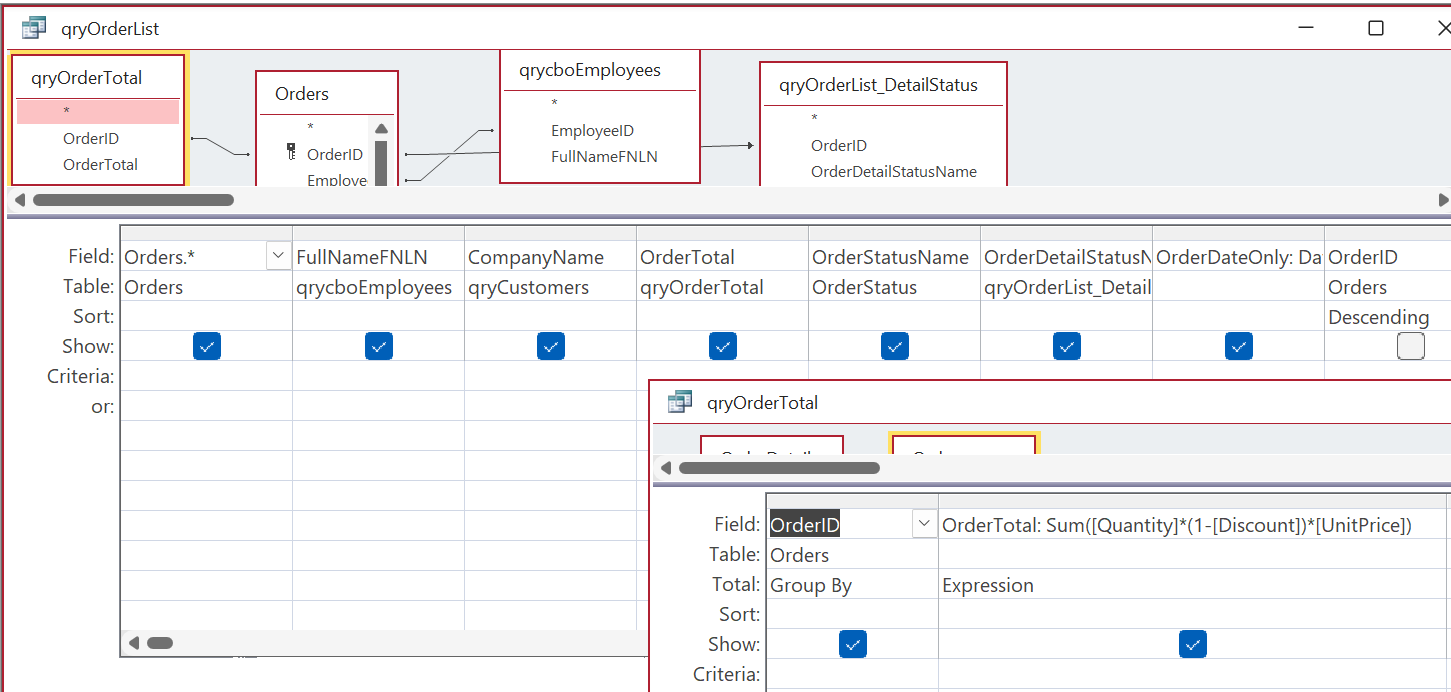This screenshot has width=1451, height=692.
Task: Click Group By total cell in qryOrderTotal
Action: pyautogui.click(x=852, y=585)
